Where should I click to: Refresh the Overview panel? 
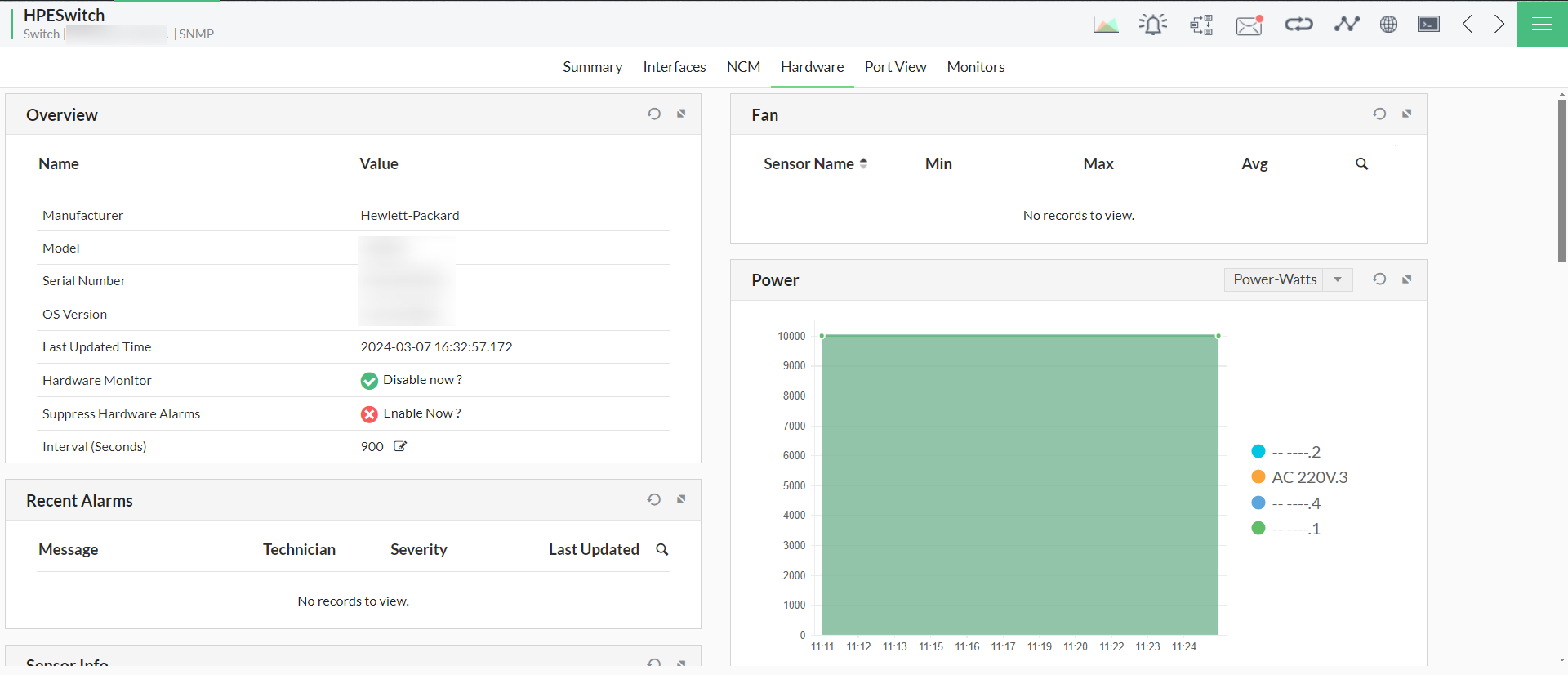pyautogui.click(x=654, y=114)
